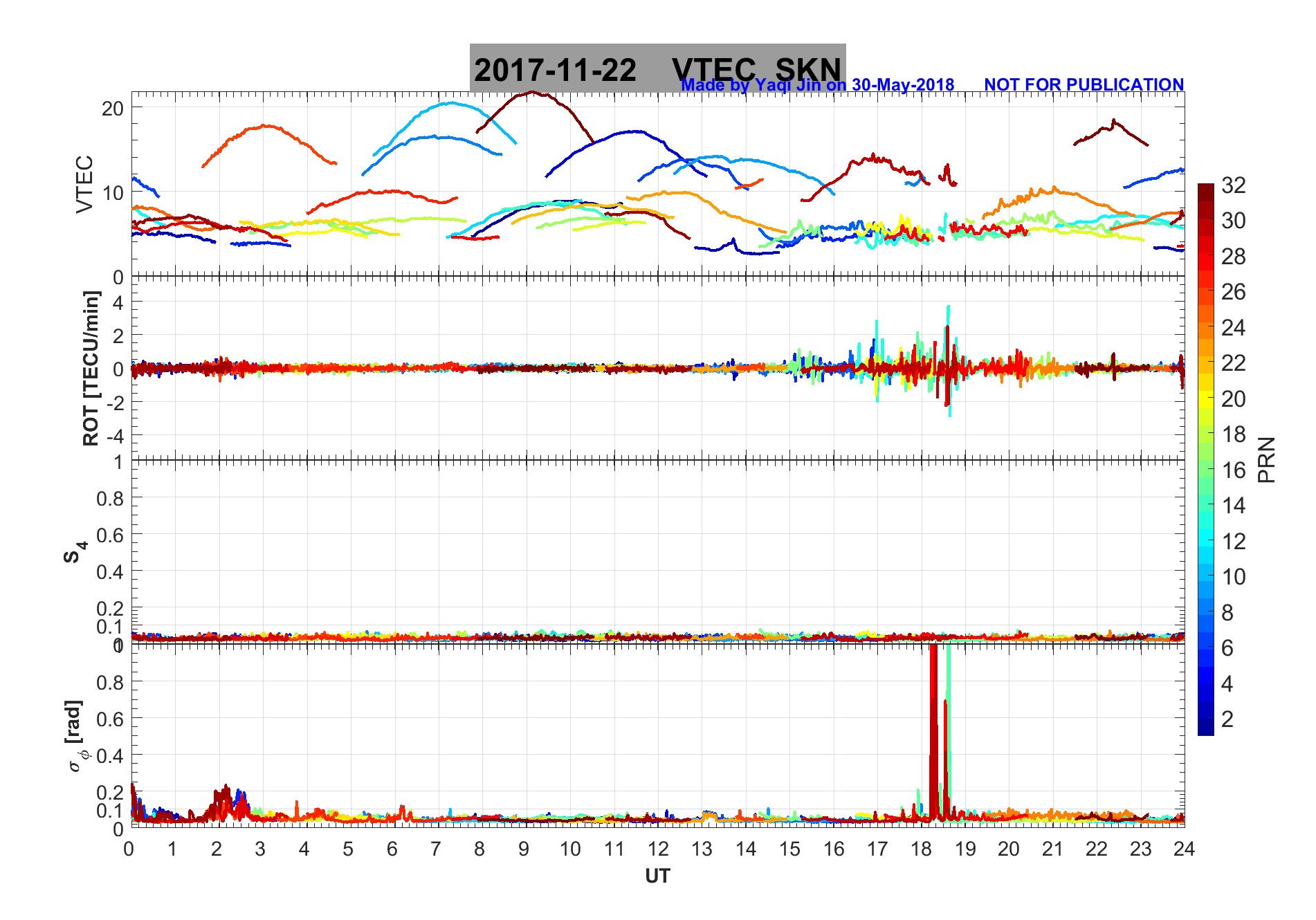The width and height of the screenshot is (1316, 920).
Task: Click the "Made by Yaqi Jin on 30-May-2018" text
Action: (x=818, y=85)
